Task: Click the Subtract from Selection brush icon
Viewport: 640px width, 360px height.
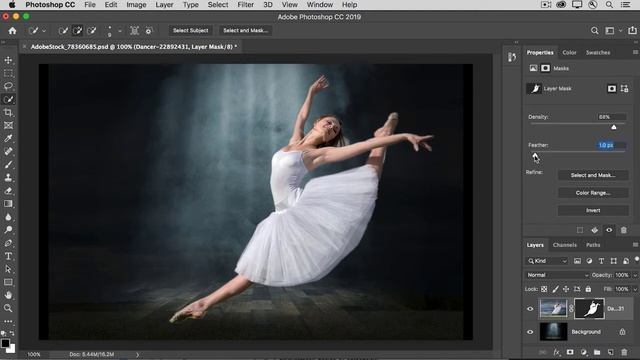Action: (x=92, y=31)
